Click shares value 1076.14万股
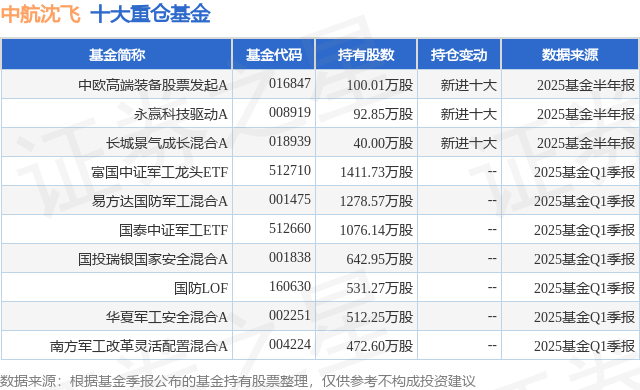 [376, 230]
